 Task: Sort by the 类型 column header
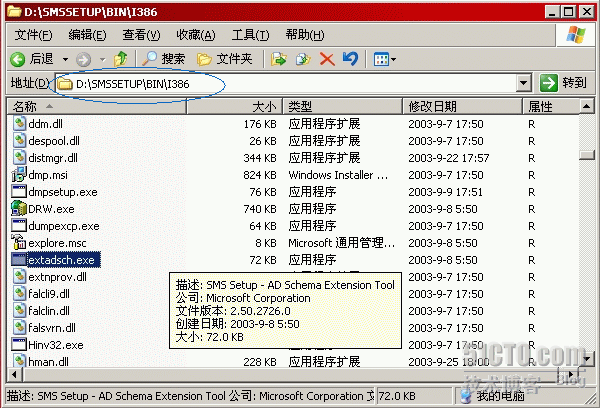click(342, 106)
